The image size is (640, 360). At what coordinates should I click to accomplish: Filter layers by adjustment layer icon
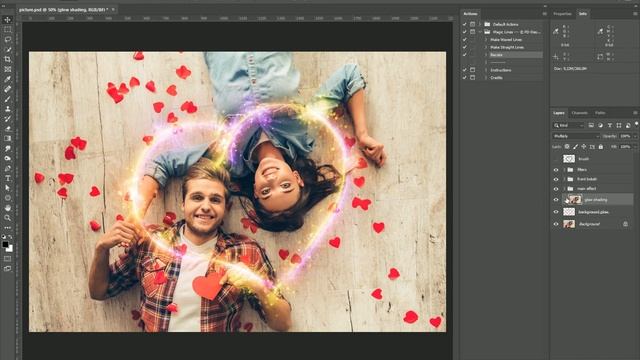point(600,125)
